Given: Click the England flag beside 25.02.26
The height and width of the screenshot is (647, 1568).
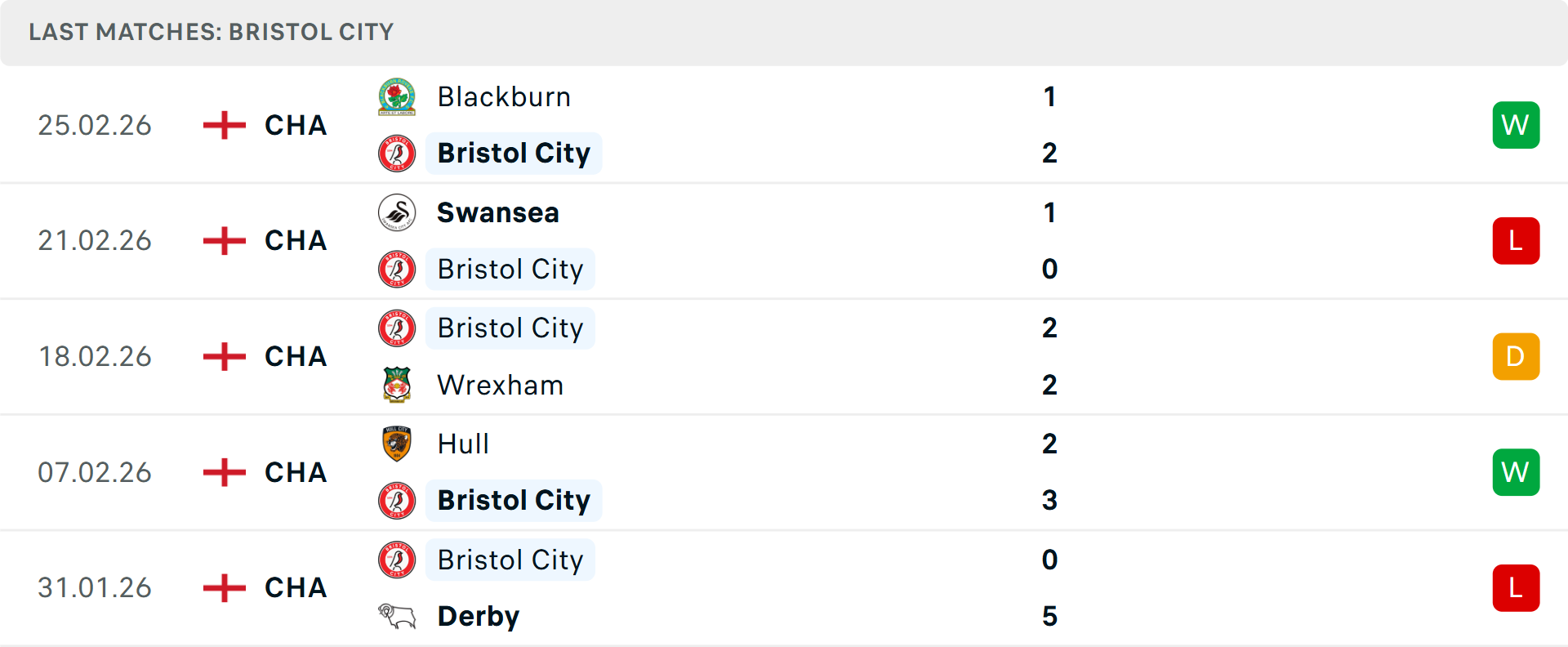Looking at the screenshot, I should 222,124.
